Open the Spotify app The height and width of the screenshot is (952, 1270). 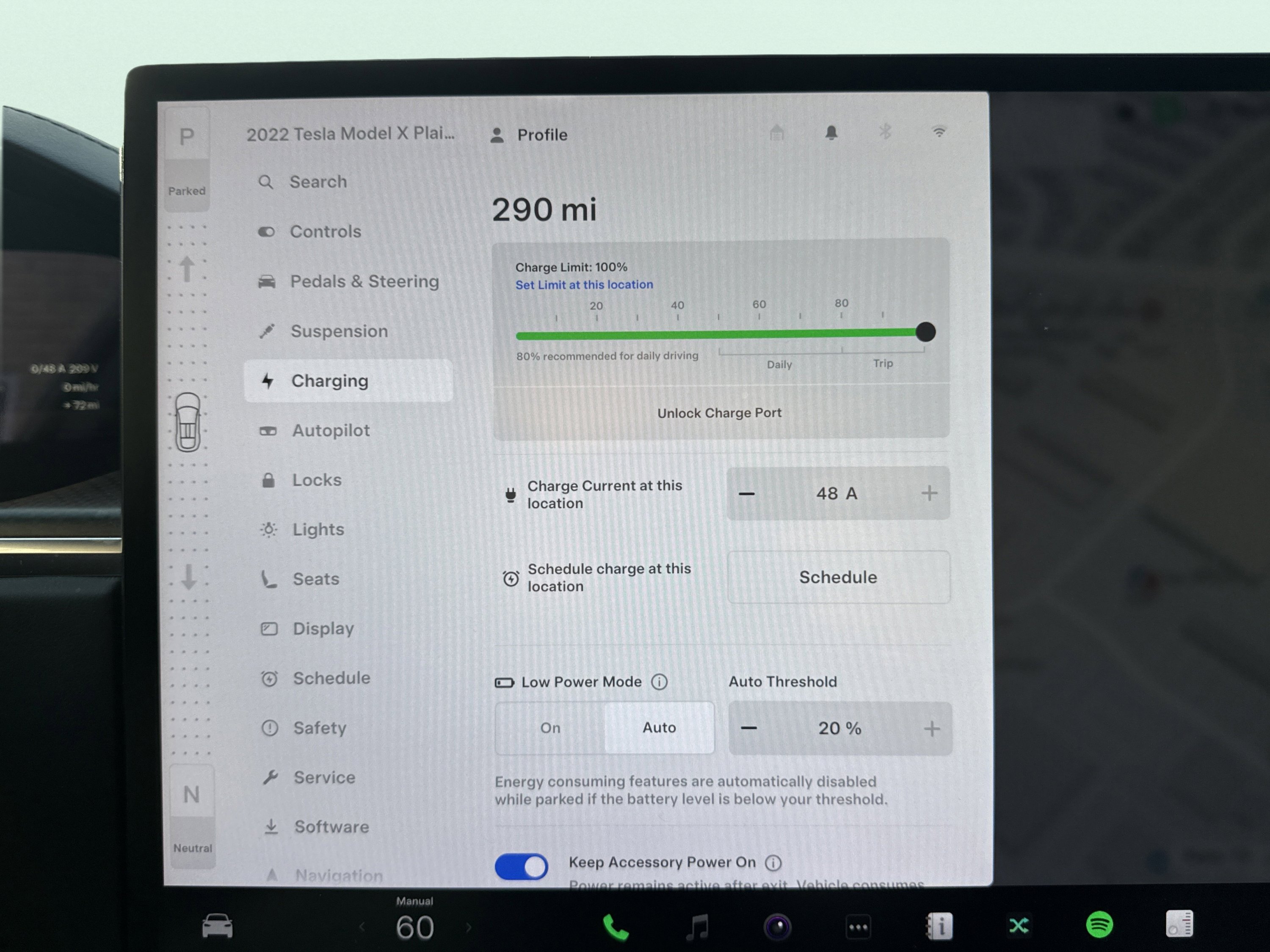(x=1099, y=924)
